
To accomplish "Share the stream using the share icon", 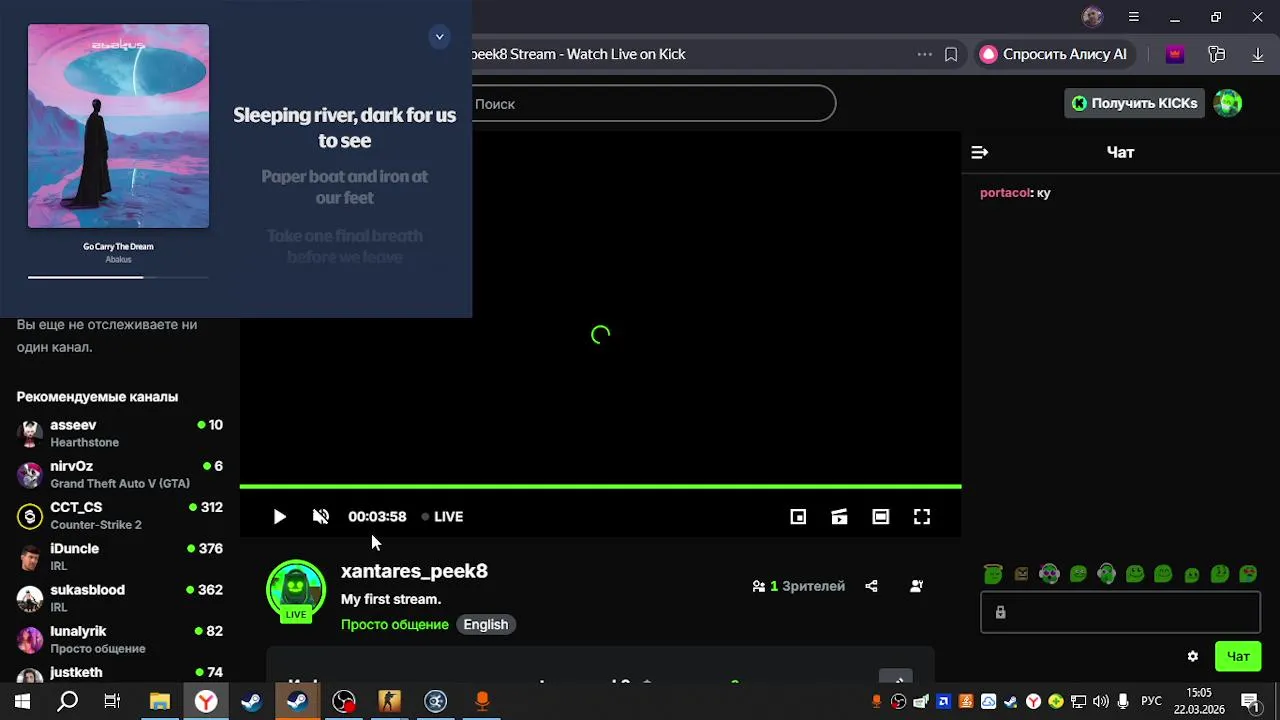I will pos(871,586).
